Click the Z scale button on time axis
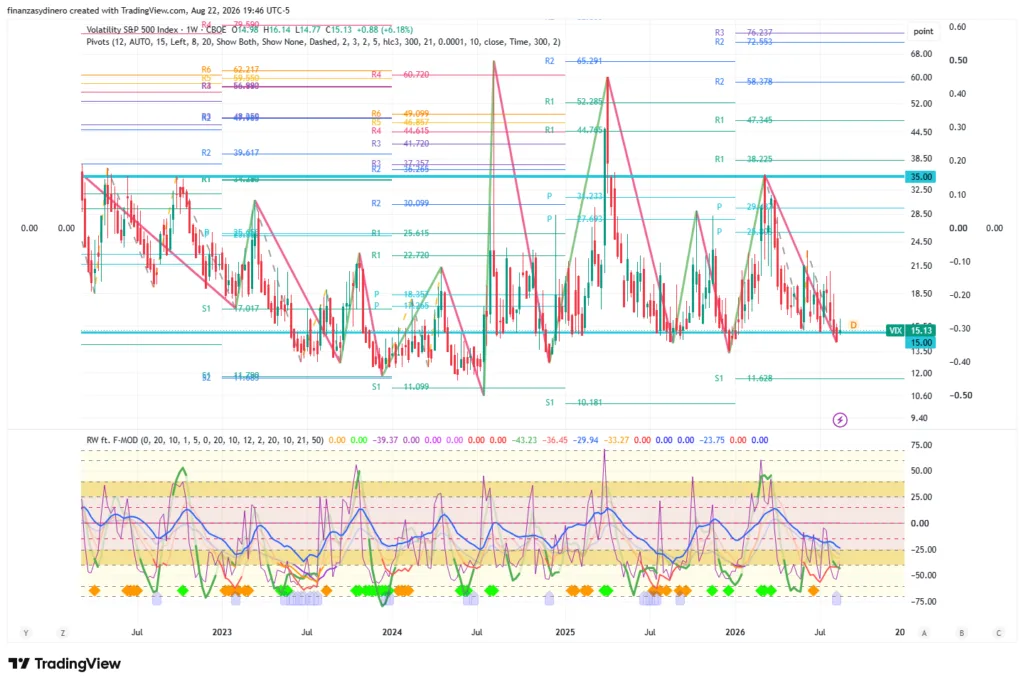The image size is (1024, 685). coord(63,633)
